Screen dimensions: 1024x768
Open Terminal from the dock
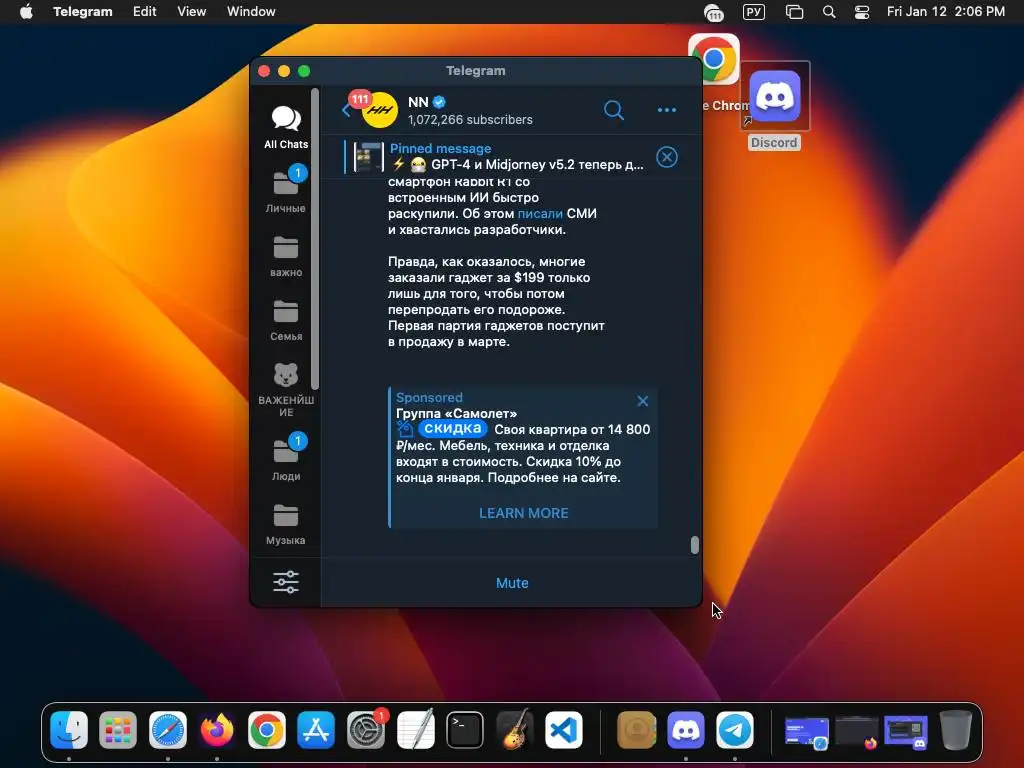click(464, 729)
